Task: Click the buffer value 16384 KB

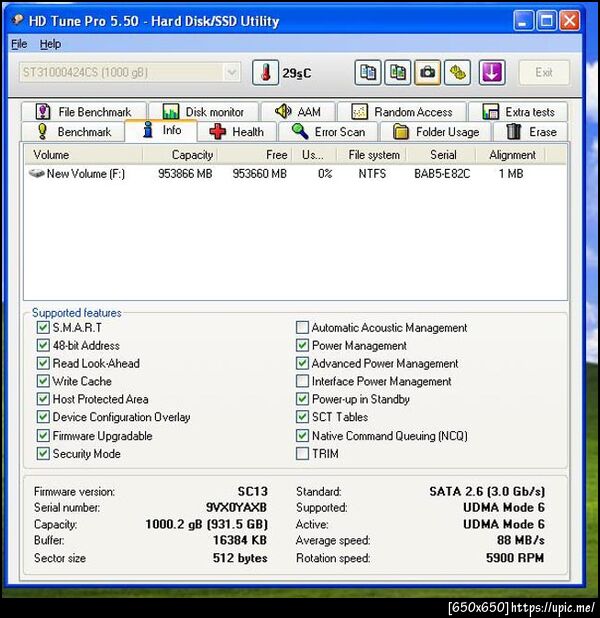Action: (x=240, y=540)
